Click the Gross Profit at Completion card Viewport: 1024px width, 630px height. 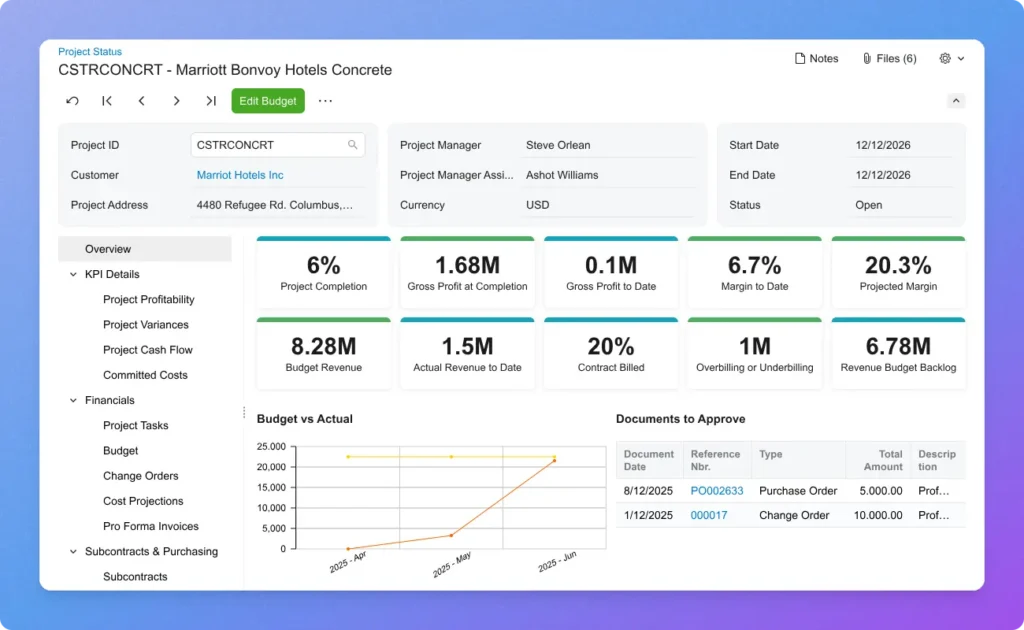pos(468,272)
